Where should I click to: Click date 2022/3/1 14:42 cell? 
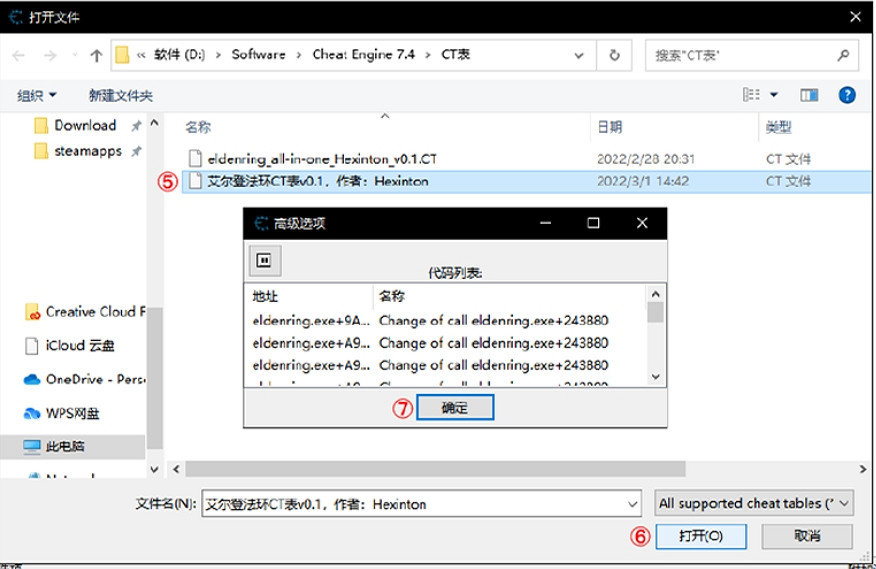click(x=642, y=181)
